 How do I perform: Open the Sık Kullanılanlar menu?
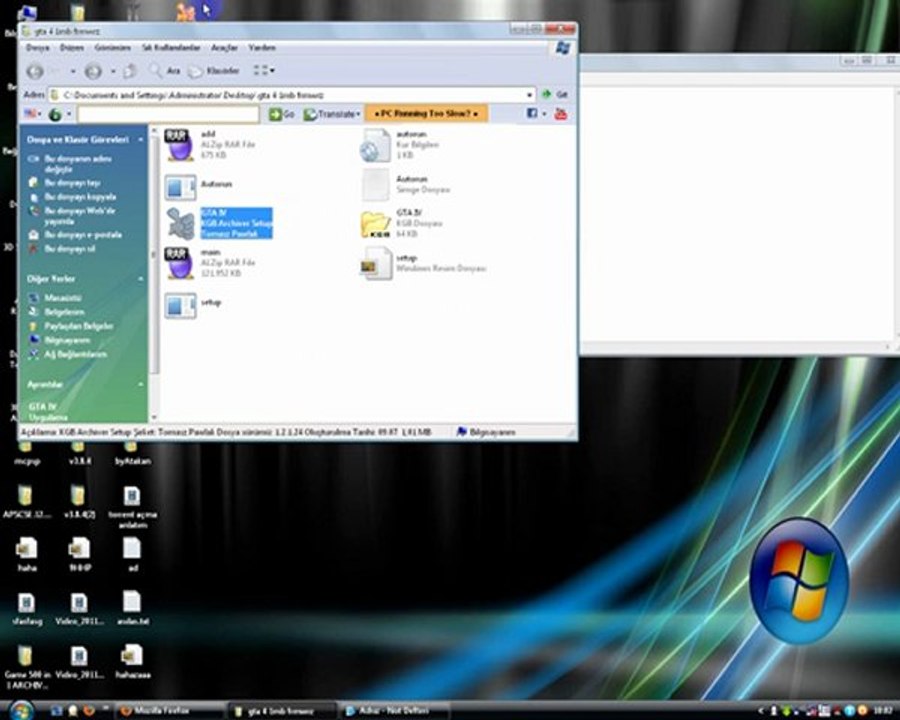[171, 48]
